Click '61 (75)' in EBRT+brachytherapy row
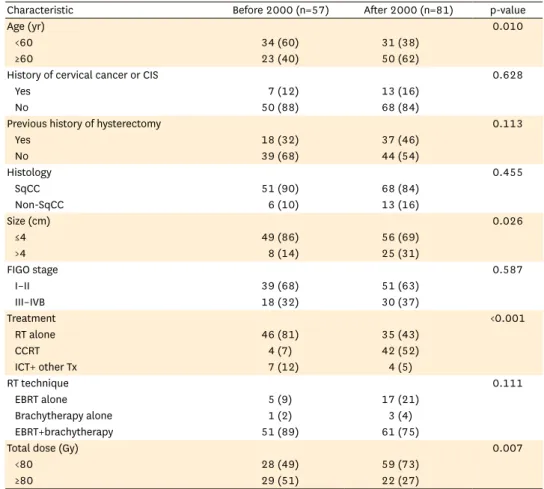Screen dimensions: 544x489 400,432
